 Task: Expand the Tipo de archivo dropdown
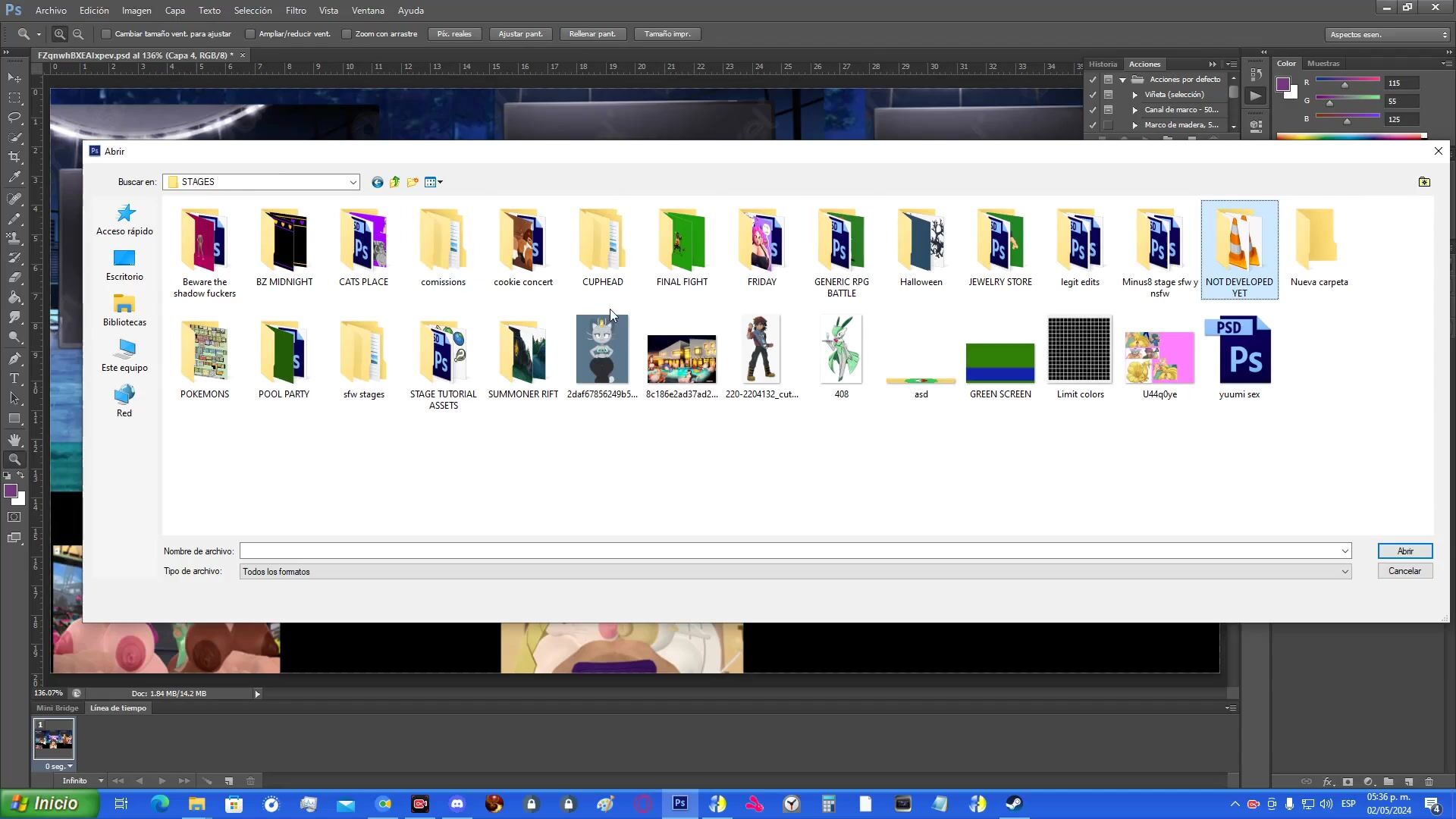1345,572
